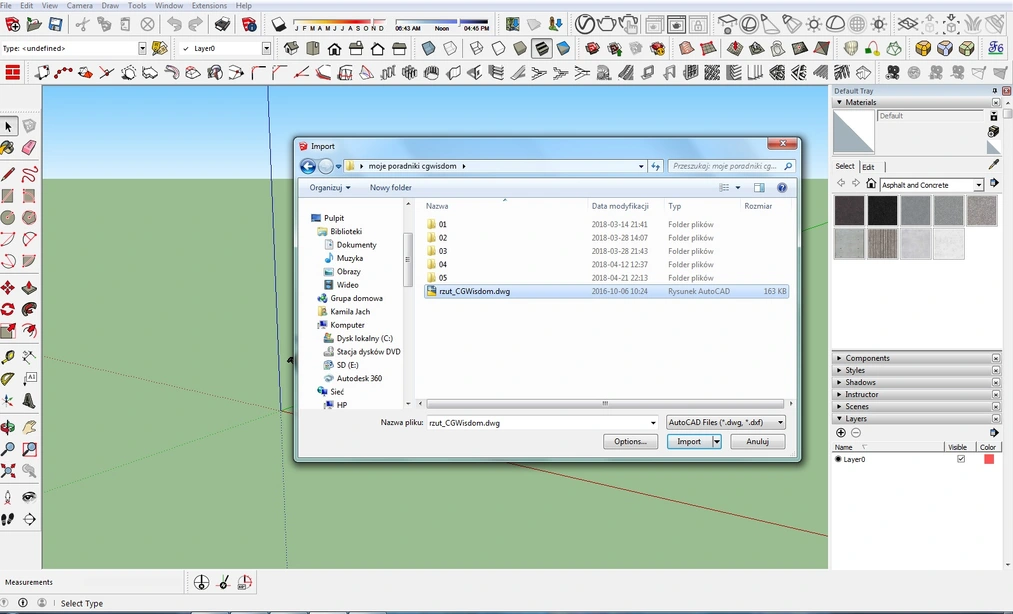1013x614 pixels.
Task: Select the Tape Measure tool
Action: (9, 355)
